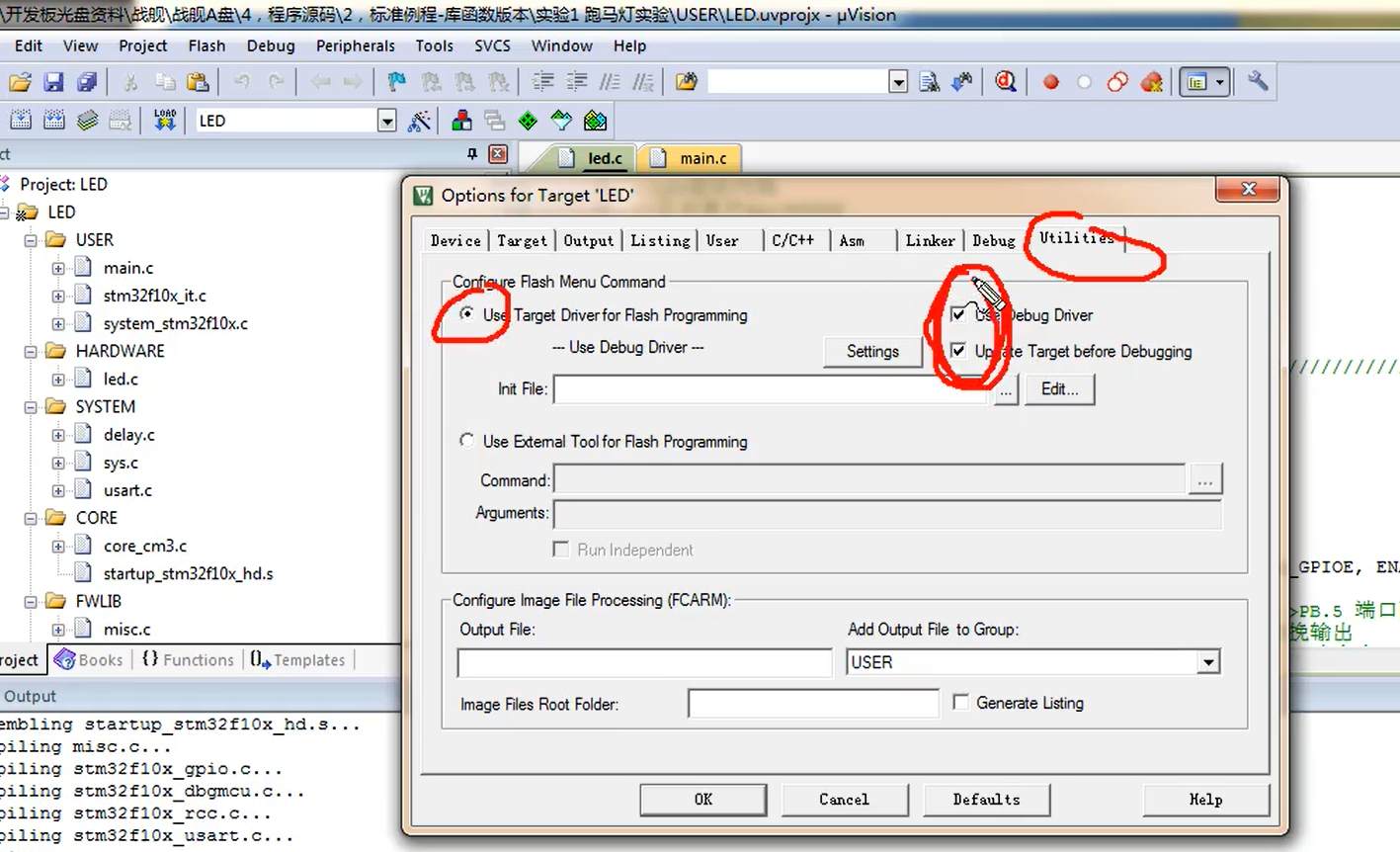
Task: Click the Settings button
Action: coord(872,351)
